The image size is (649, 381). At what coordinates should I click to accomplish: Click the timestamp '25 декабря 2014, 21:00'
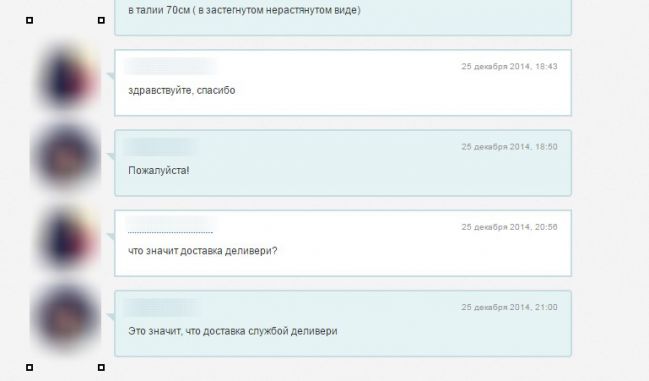510,307
